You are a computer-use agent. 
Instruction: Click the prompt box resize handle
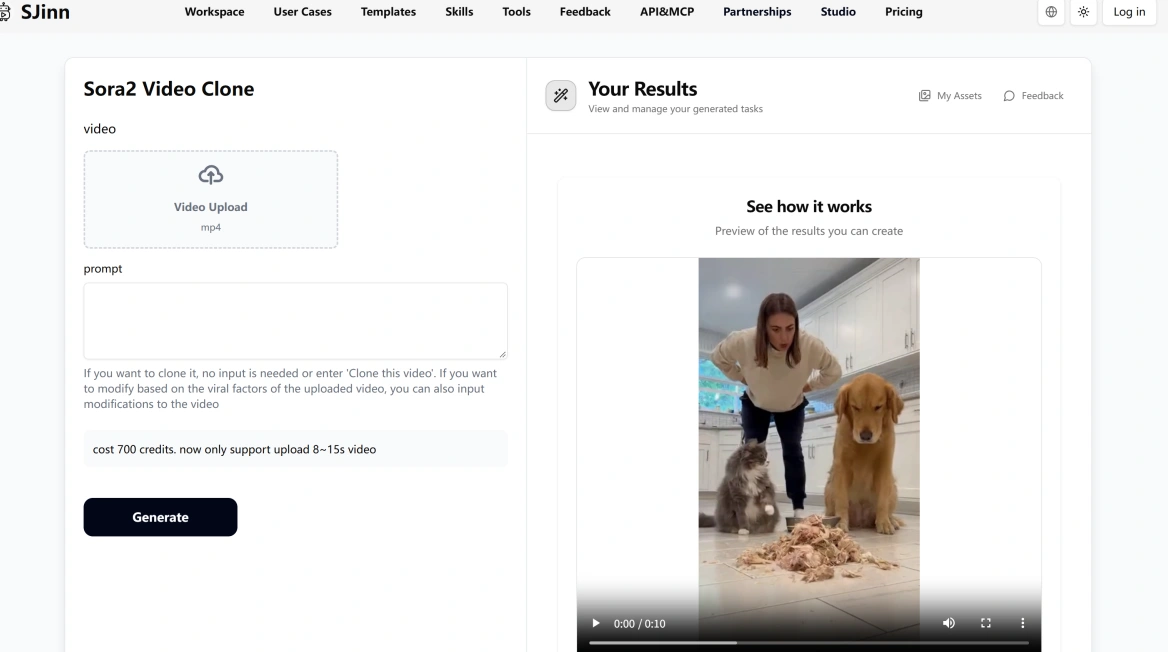[x=503, y=355]
